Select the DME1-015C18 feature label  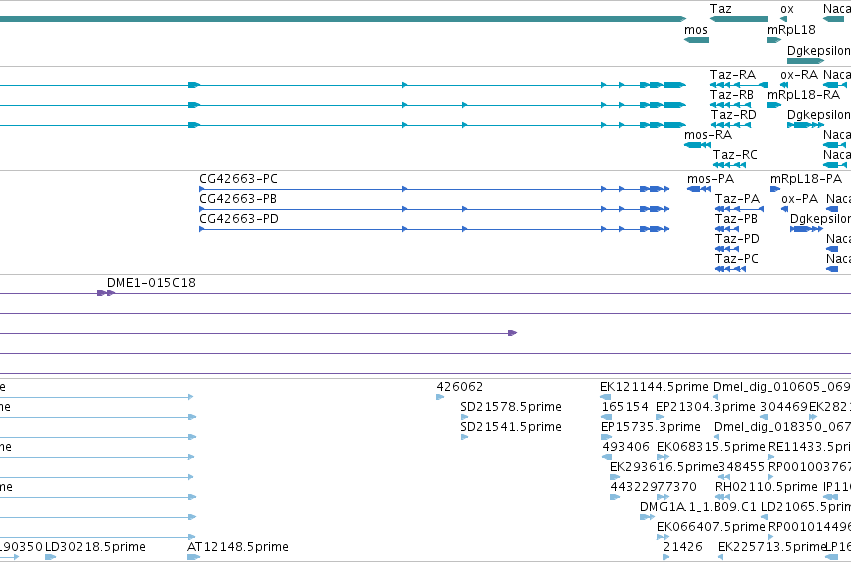151,283
